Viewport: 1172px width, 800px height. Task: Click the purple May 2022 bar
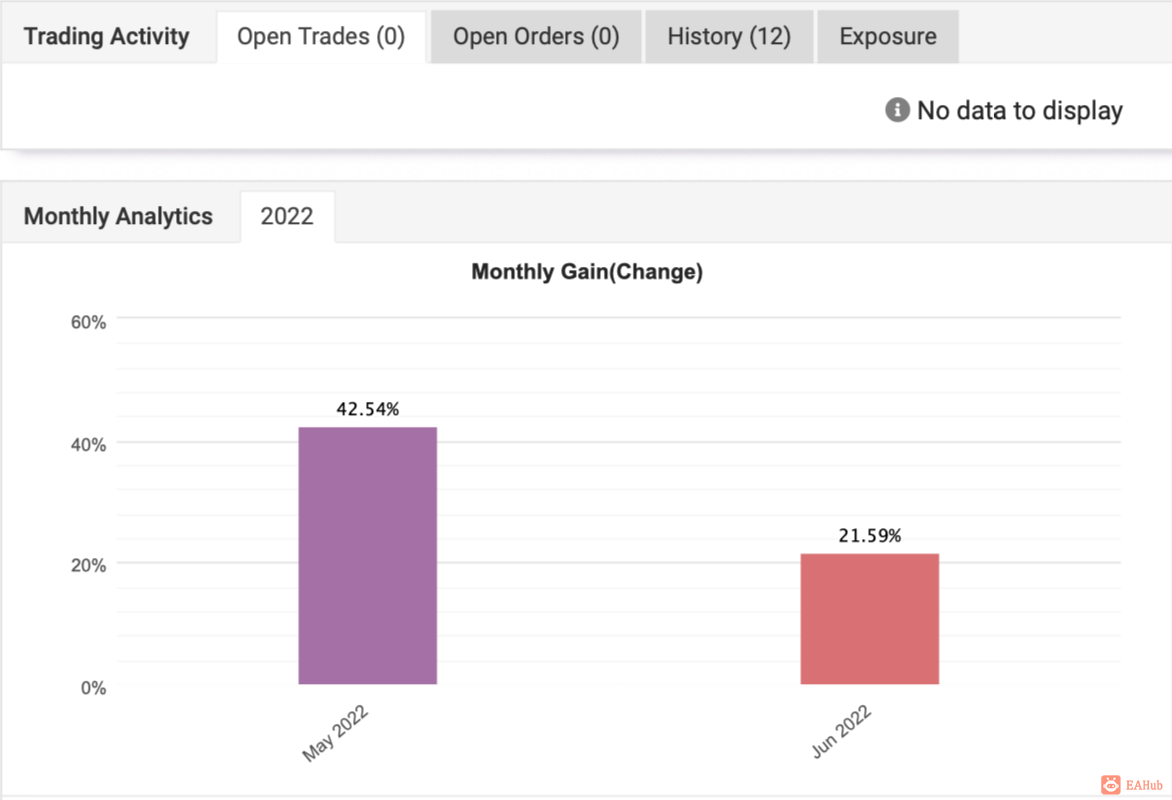point(368,556)
